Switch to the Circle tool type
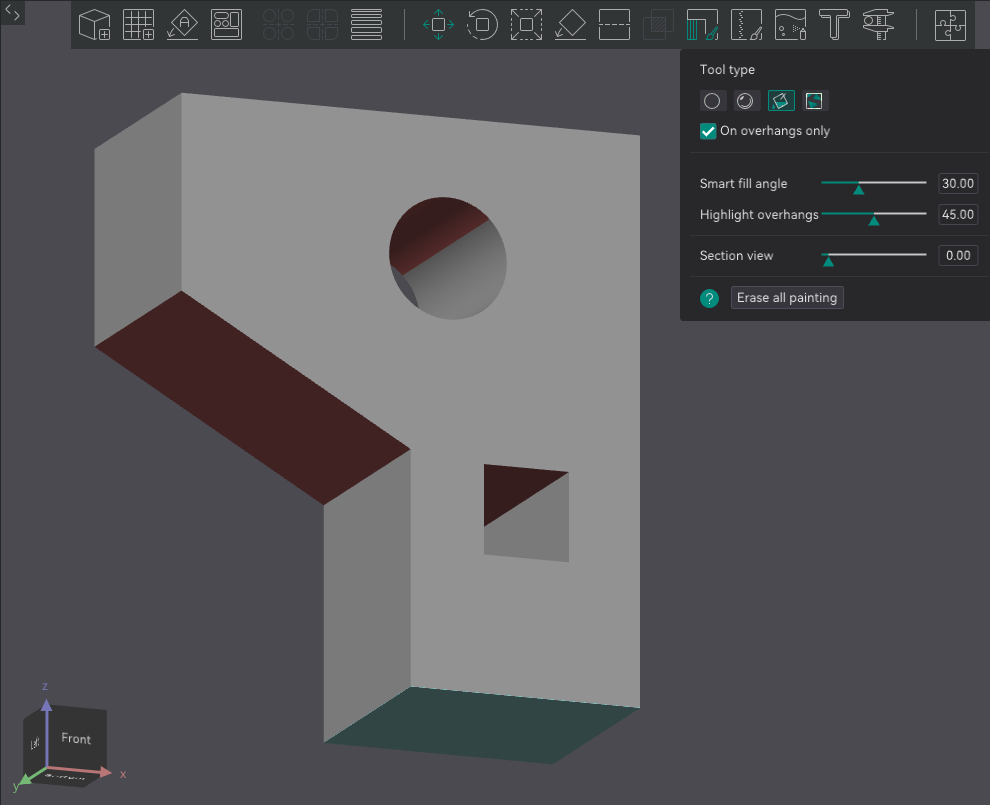The width and height of the screenshot is (990, 805). pos(712,100)
